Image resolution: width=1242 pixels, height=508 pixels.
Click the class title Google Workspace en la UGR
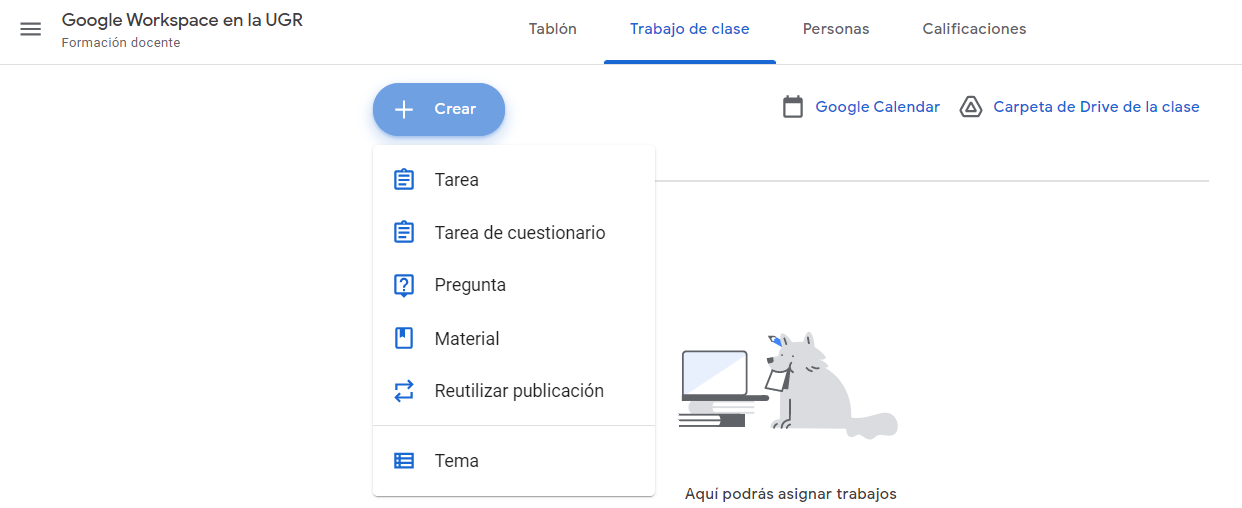coord(182,20)
